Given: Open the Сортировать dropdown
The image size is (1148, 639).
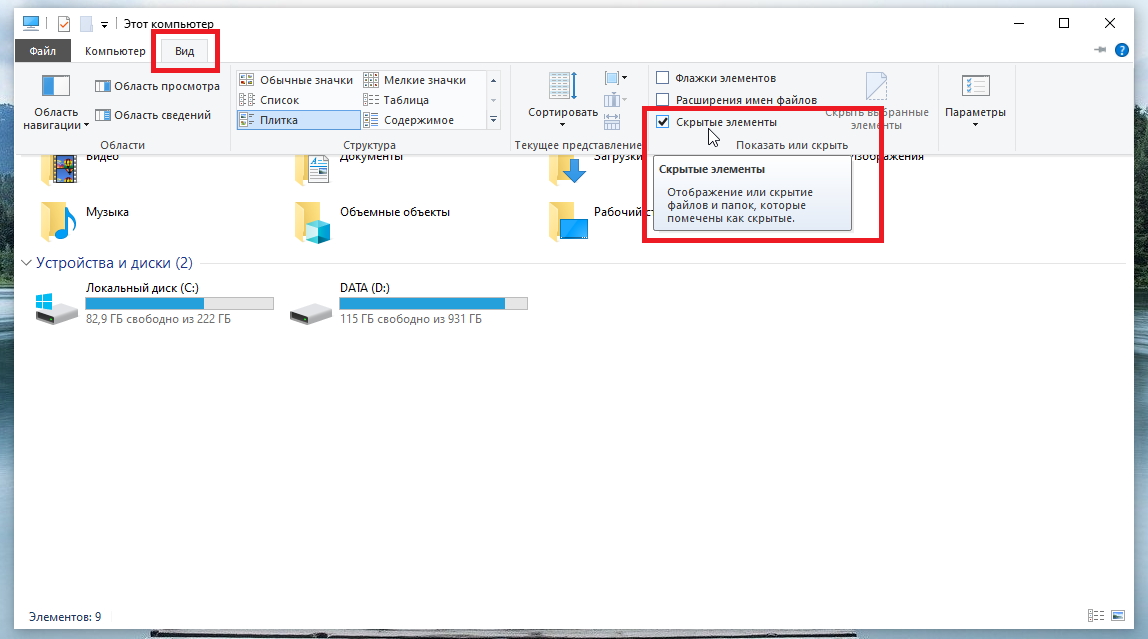Looking at the screenshot, I should coord(562,100).
